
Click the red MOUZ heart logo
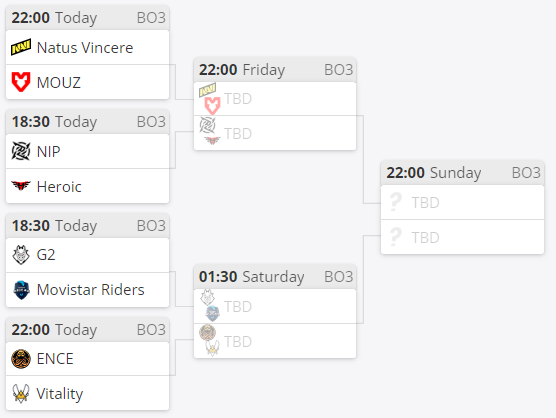[21, 82]
